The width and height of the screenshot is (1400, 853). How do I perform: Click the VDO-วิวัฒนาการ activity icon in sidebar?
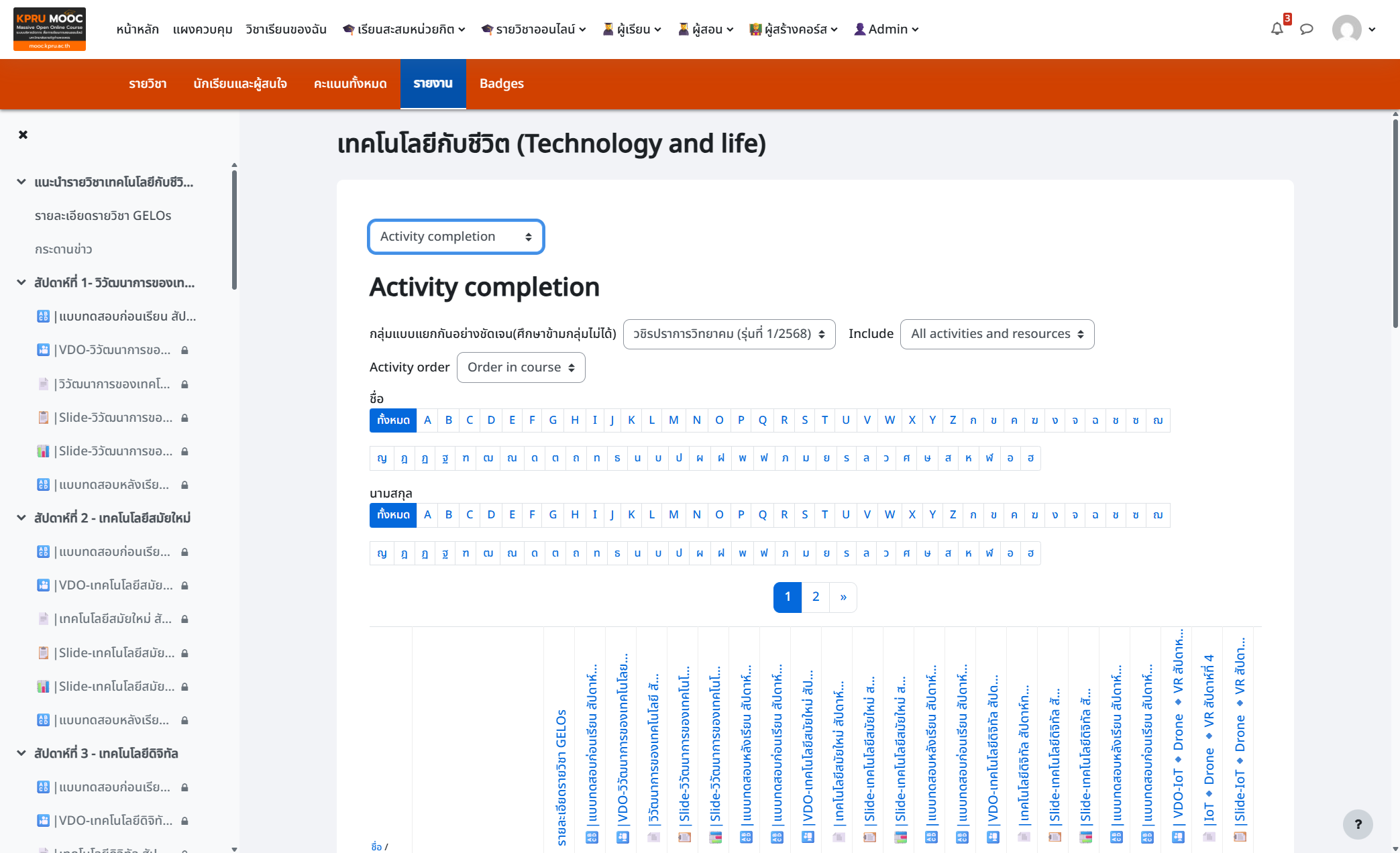pyautogui.click(x=43, y=349)
